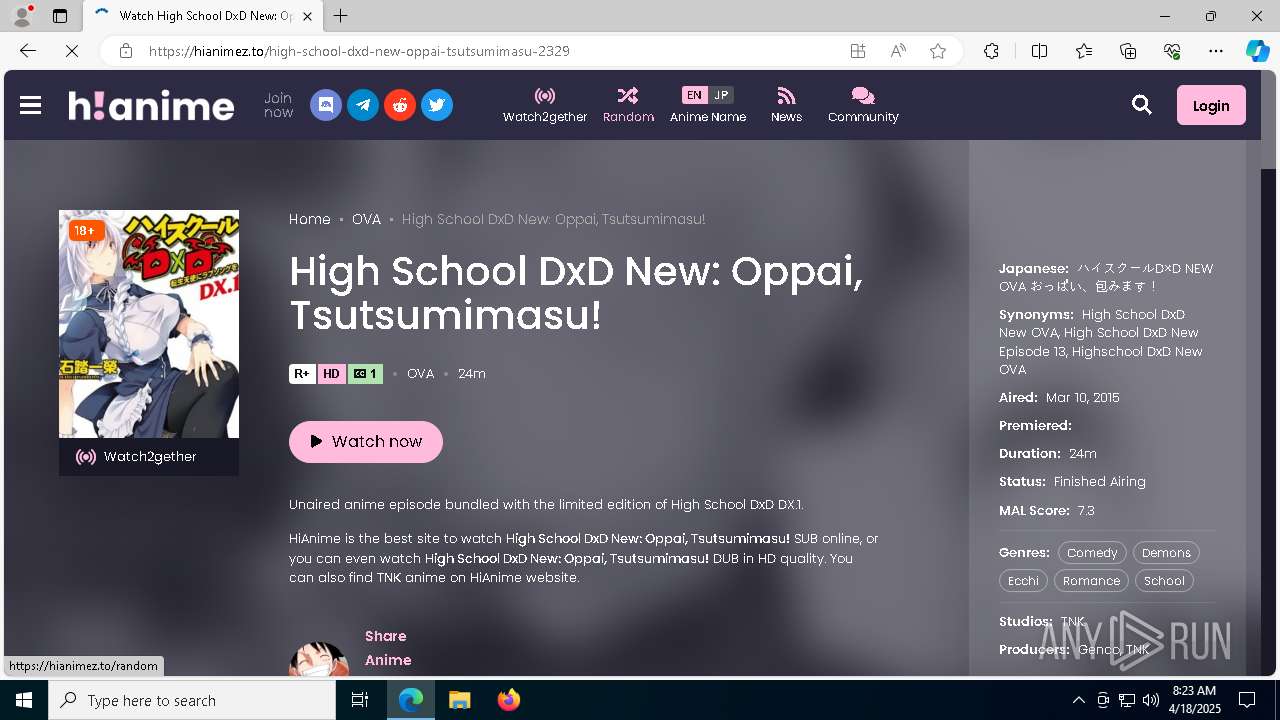Open Edge from the taskbar
The image size is (1280, 720).
[x=411, y=700]
